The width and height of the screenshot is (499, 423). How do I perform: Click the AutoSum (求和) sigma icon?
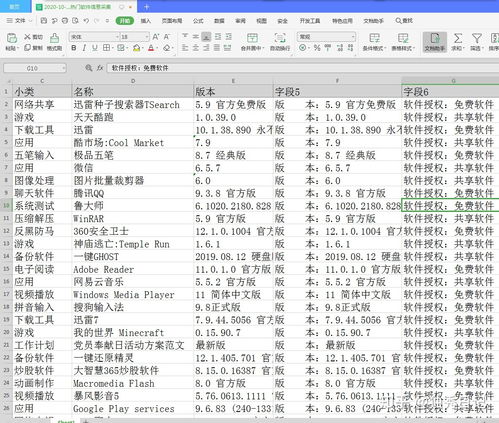(458, 38)
